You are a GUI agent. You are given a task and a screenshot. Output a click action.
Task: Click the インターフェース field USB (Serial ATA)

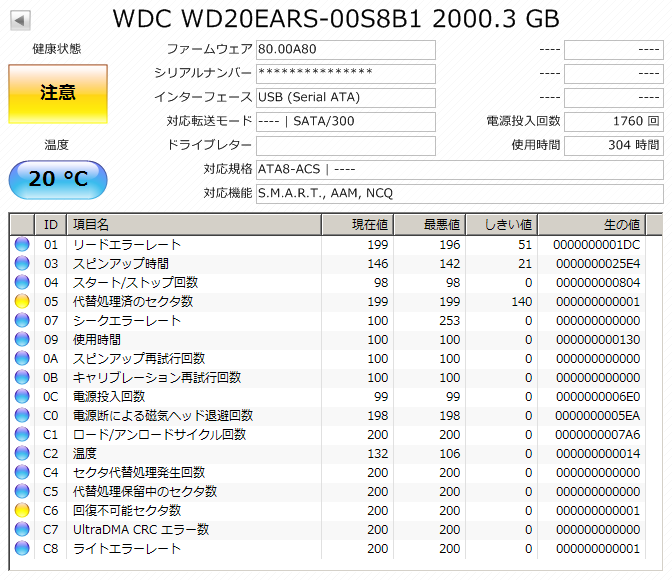coord(346,98)
